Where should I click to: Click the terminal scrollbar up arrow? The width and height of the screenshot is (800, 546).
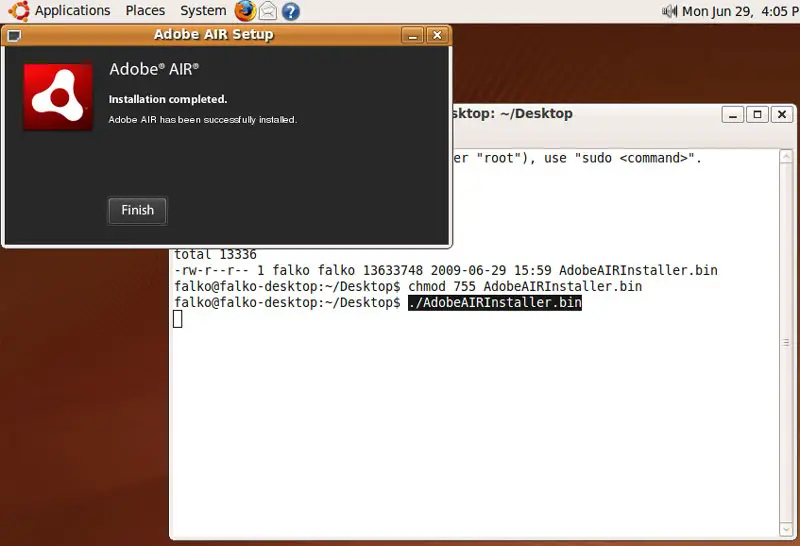tap(786, 156)
